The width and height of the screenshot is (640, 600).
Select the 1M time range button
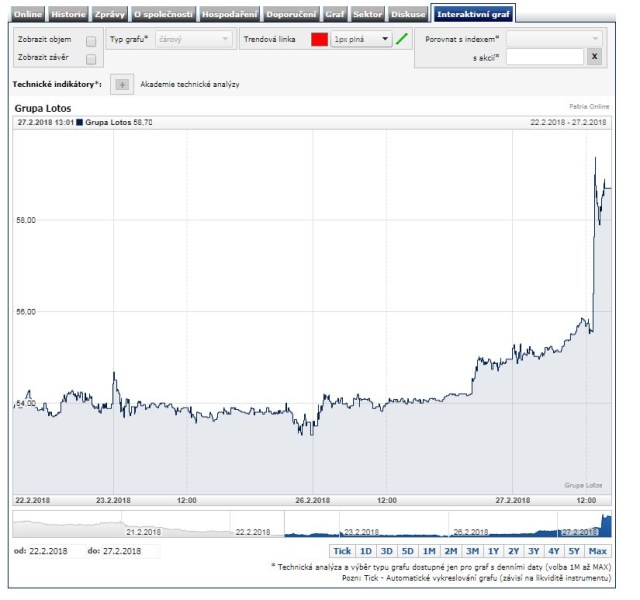pyautogui.click(x=428, y=551)
